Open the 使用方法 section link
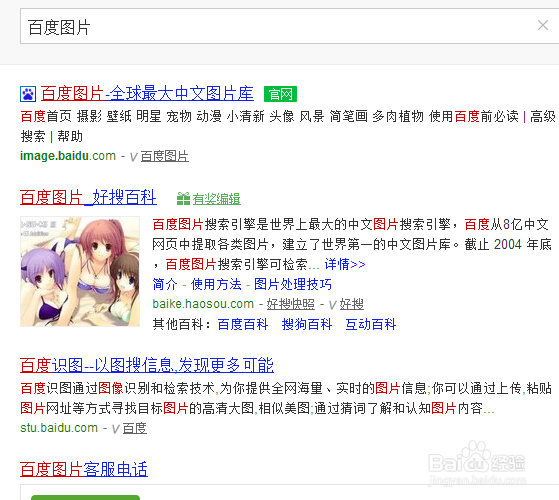Screen dimensions: 559x500 point(216,284)
